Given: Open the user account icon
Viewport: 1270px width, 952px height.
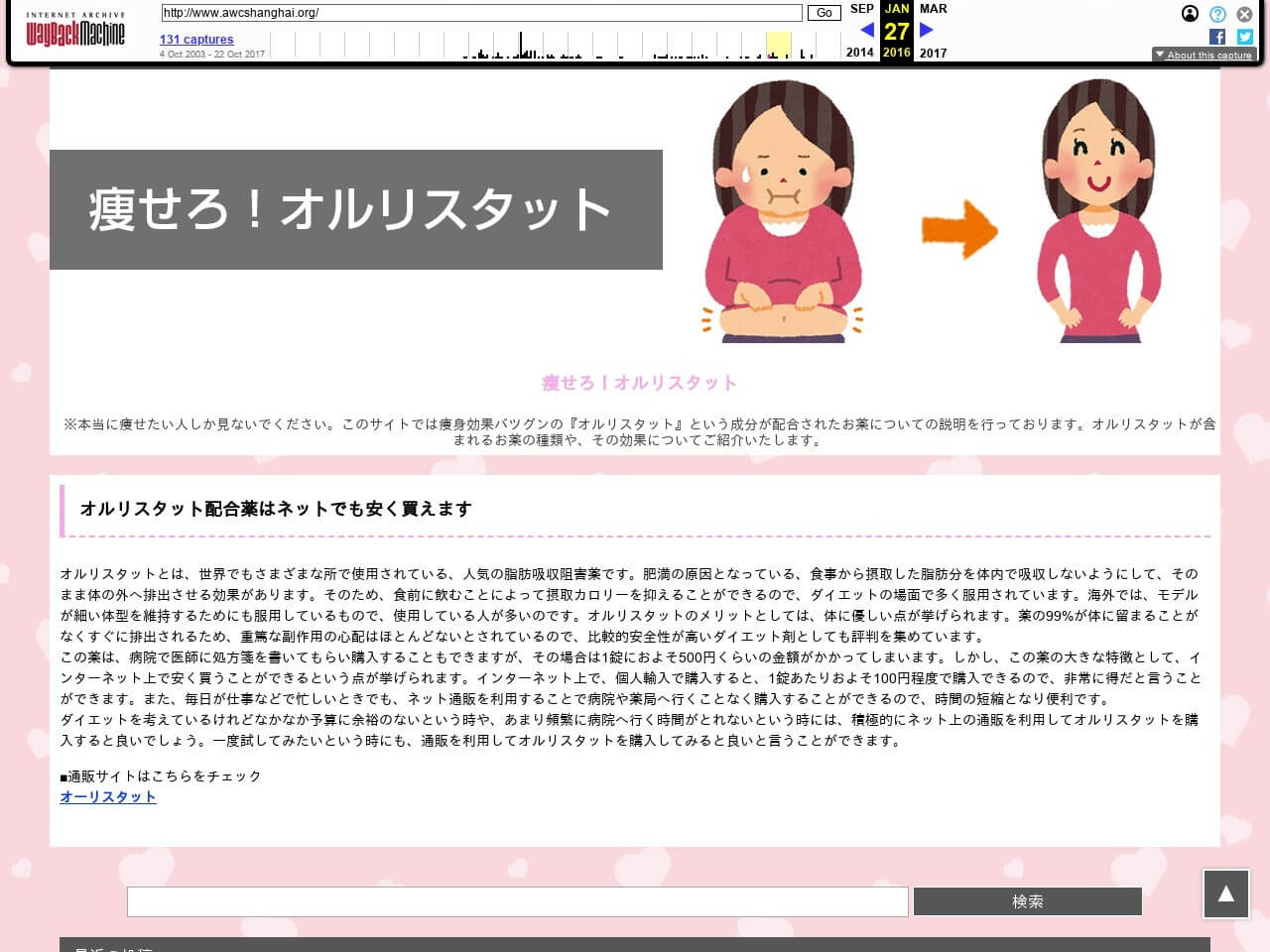Looking at the screenshot, I should tap(1190, 14).
